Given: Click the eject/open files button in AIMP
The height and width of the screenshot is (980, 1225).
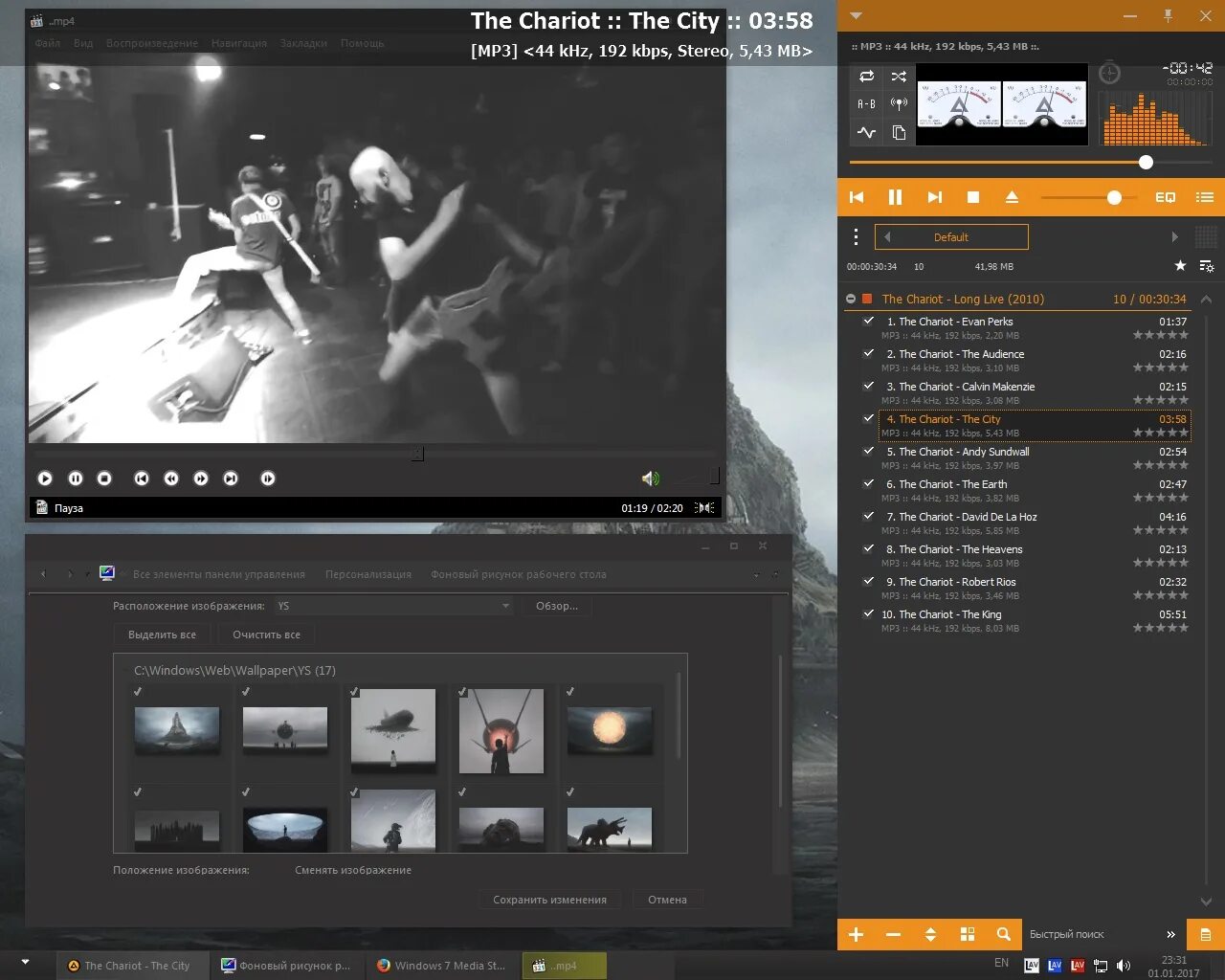Looking at the screenshot, I should (x=1012, y=197).
